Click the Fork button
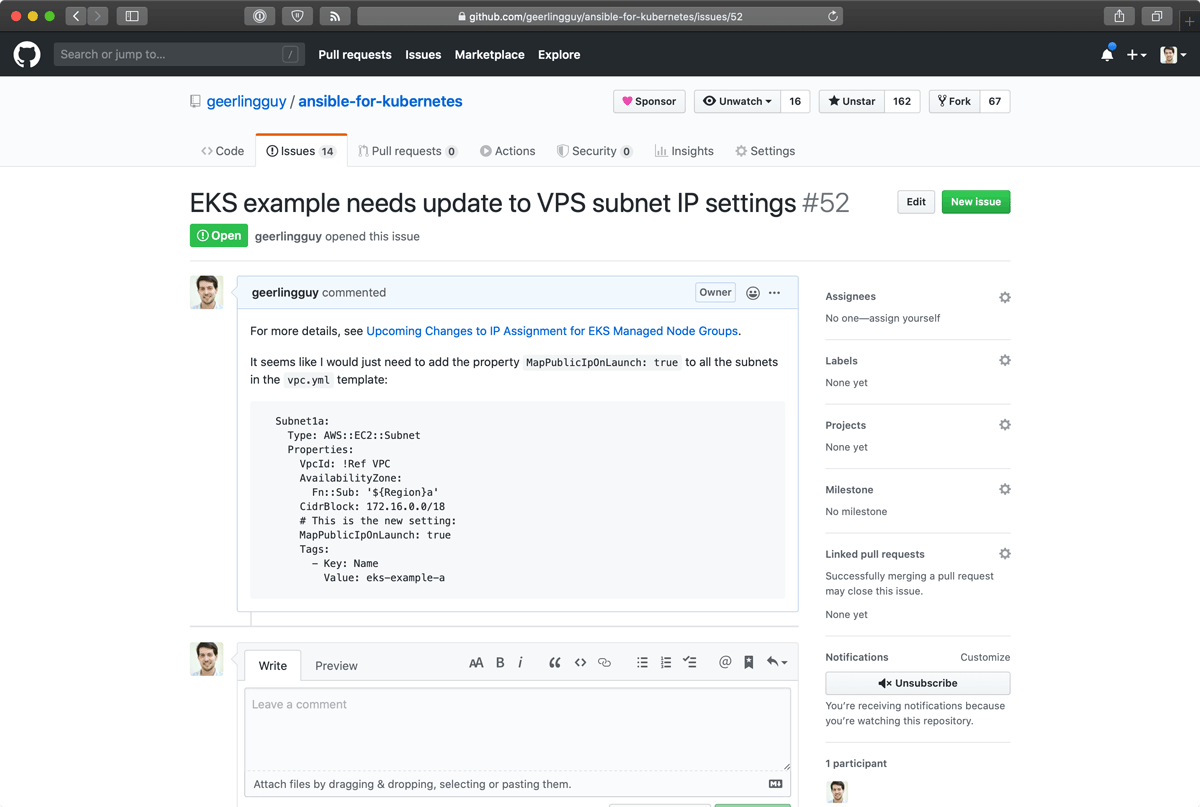 (954, 101)
